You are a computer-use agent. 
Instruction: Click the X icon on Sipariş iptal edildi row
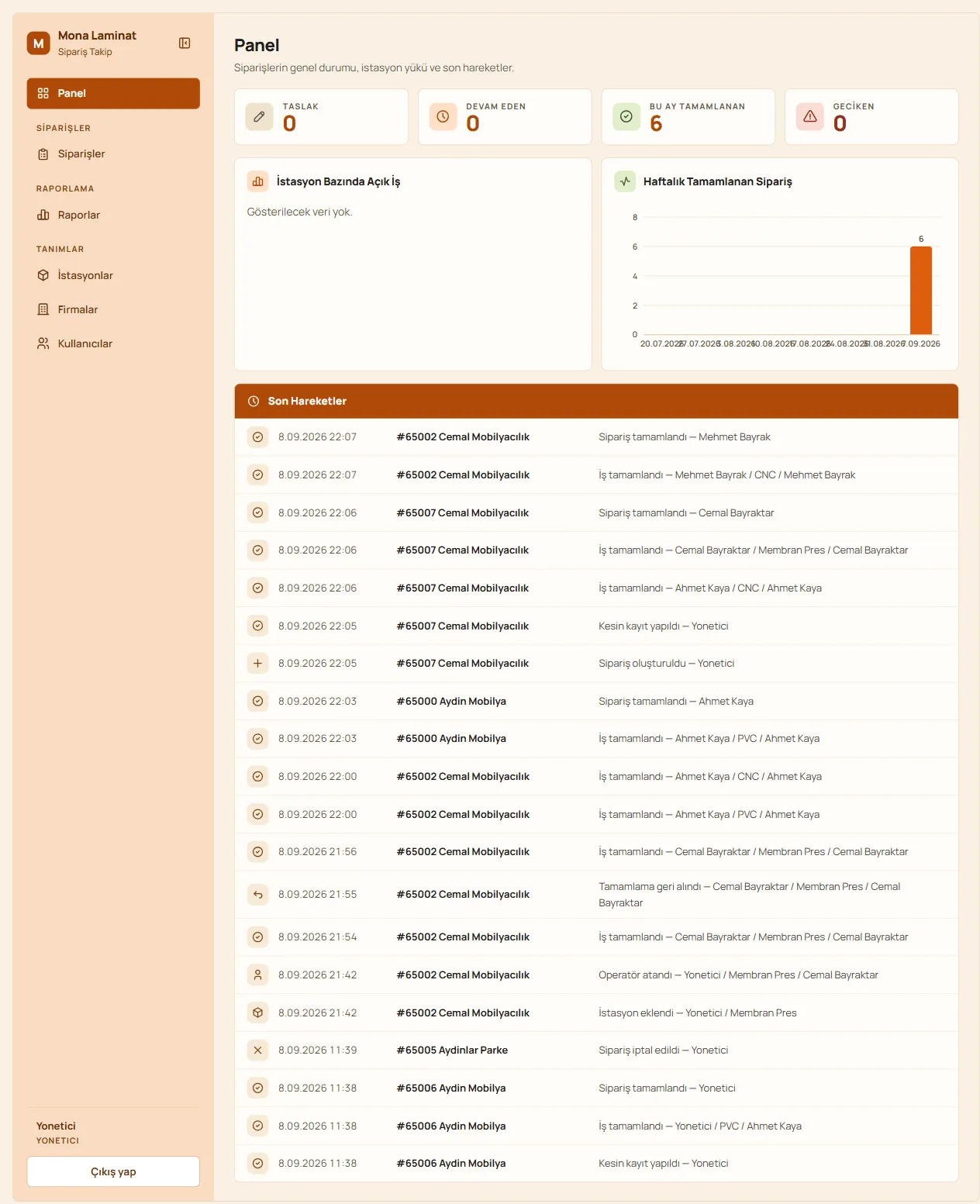click(x=258, y=1050)
